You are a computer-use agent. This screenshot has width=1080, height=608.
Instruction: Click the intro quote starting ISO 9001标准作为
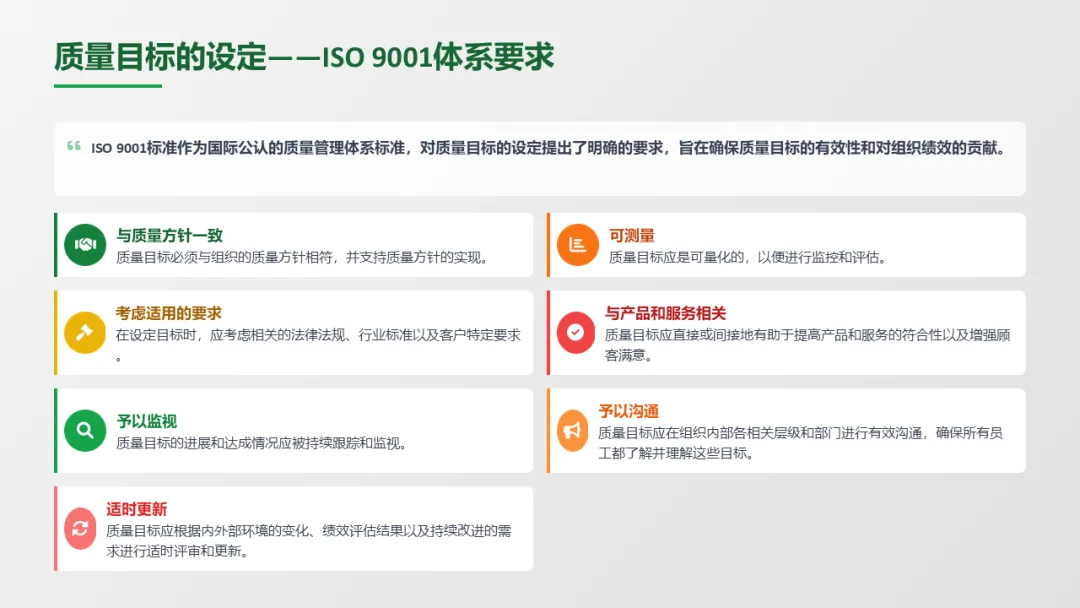pyautogui.click(x=550, y=148)
